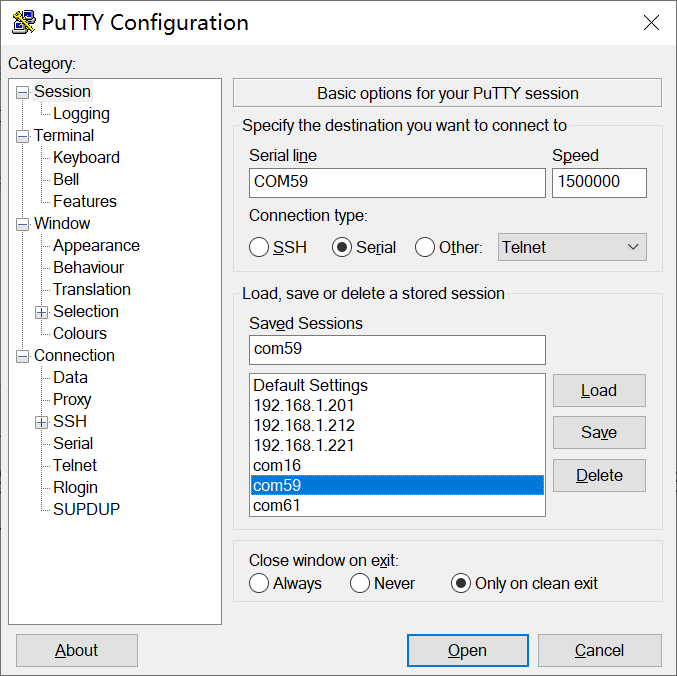Open the Colours settings category
Viewport: 677px width, 676px height.
pos(80,334)
